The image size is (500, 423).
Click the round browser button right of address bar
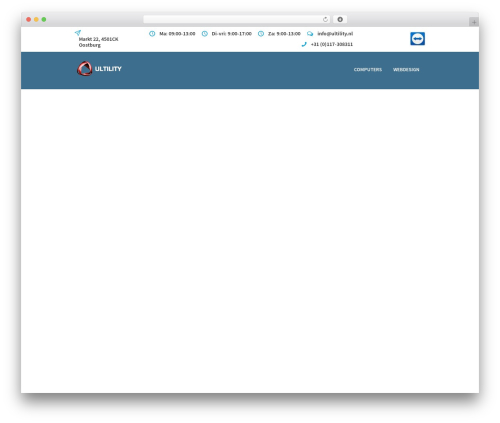[x=340, y=20]
